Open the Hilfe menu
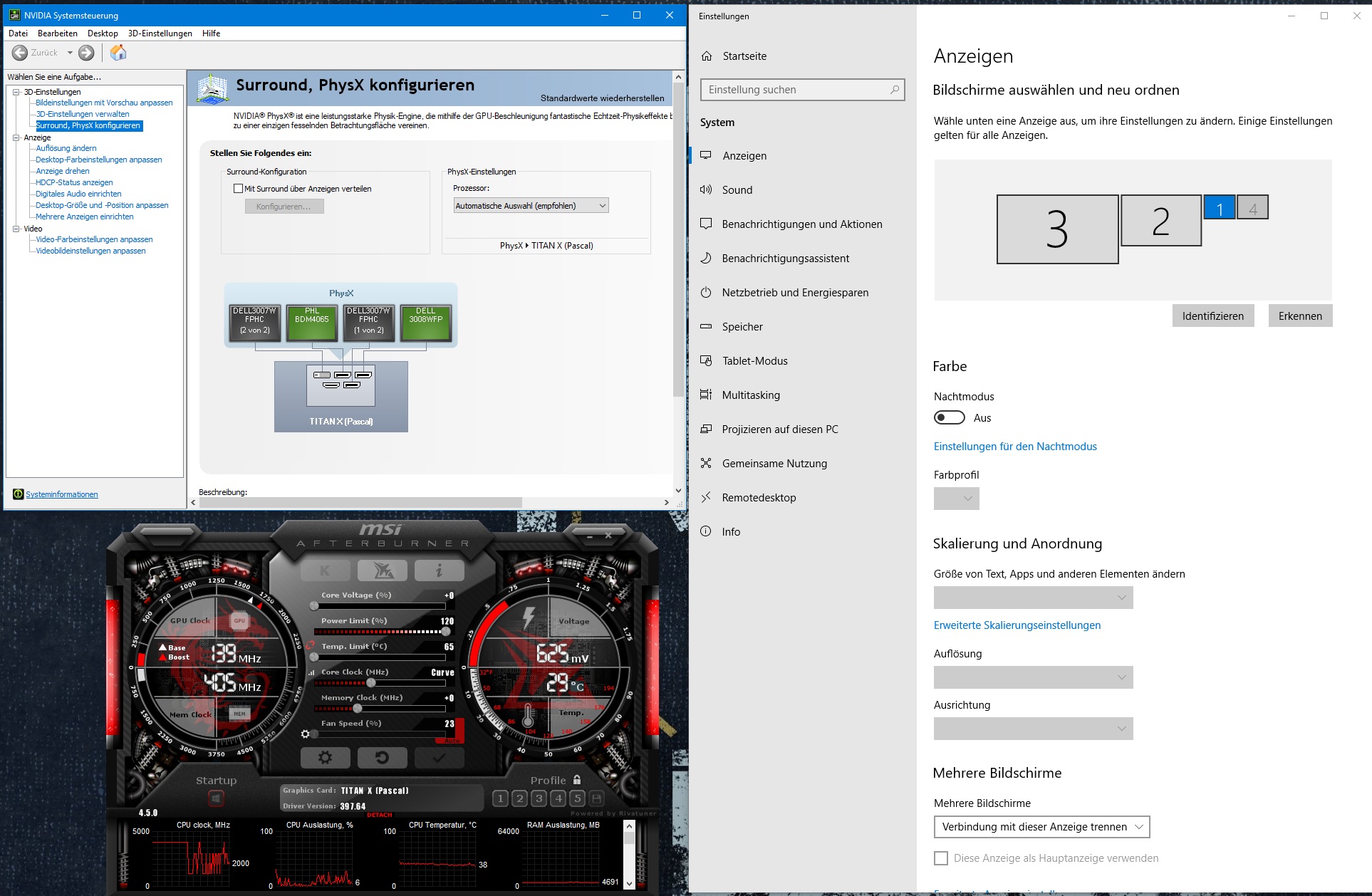 [x=211, y=33]
